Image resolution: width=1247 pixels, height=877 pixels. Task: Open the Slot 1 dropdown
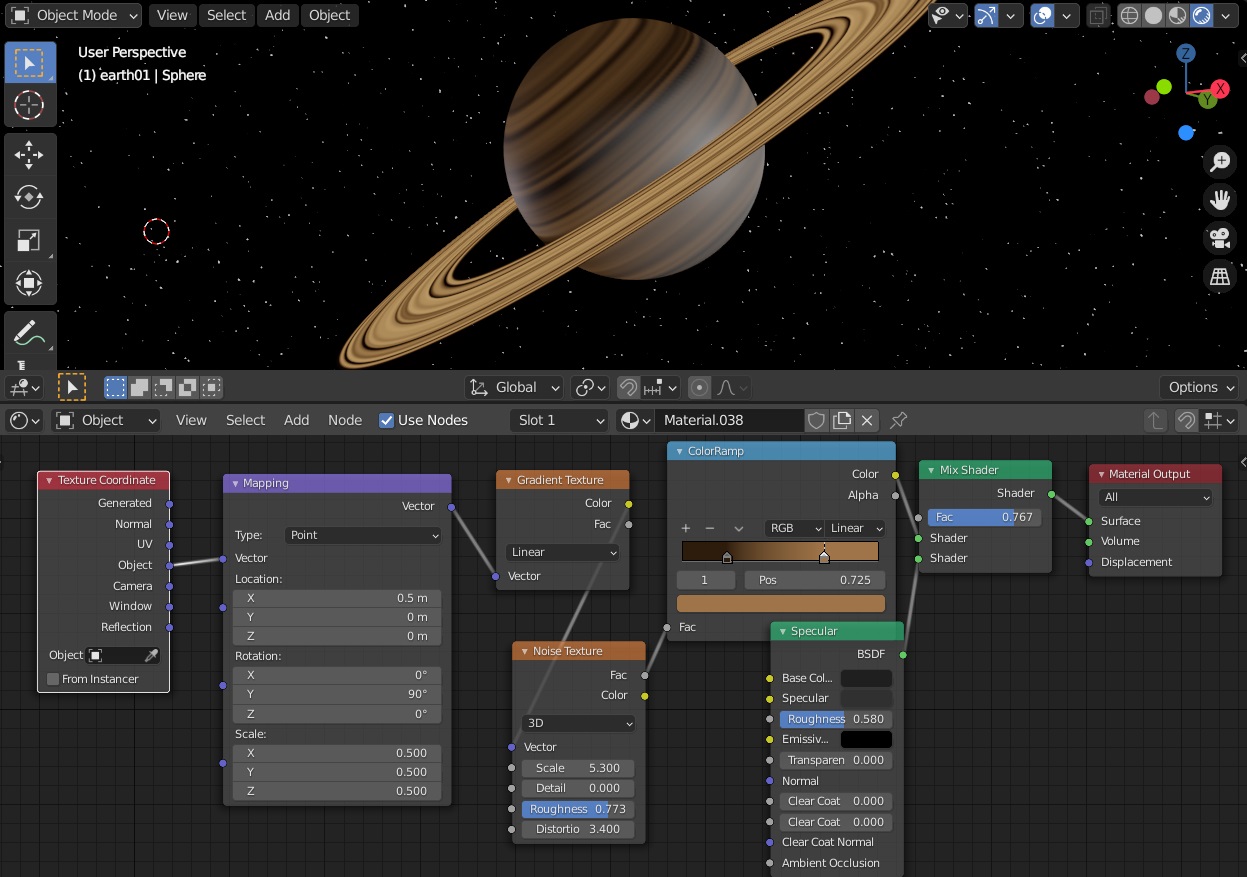tap(560, 420)
